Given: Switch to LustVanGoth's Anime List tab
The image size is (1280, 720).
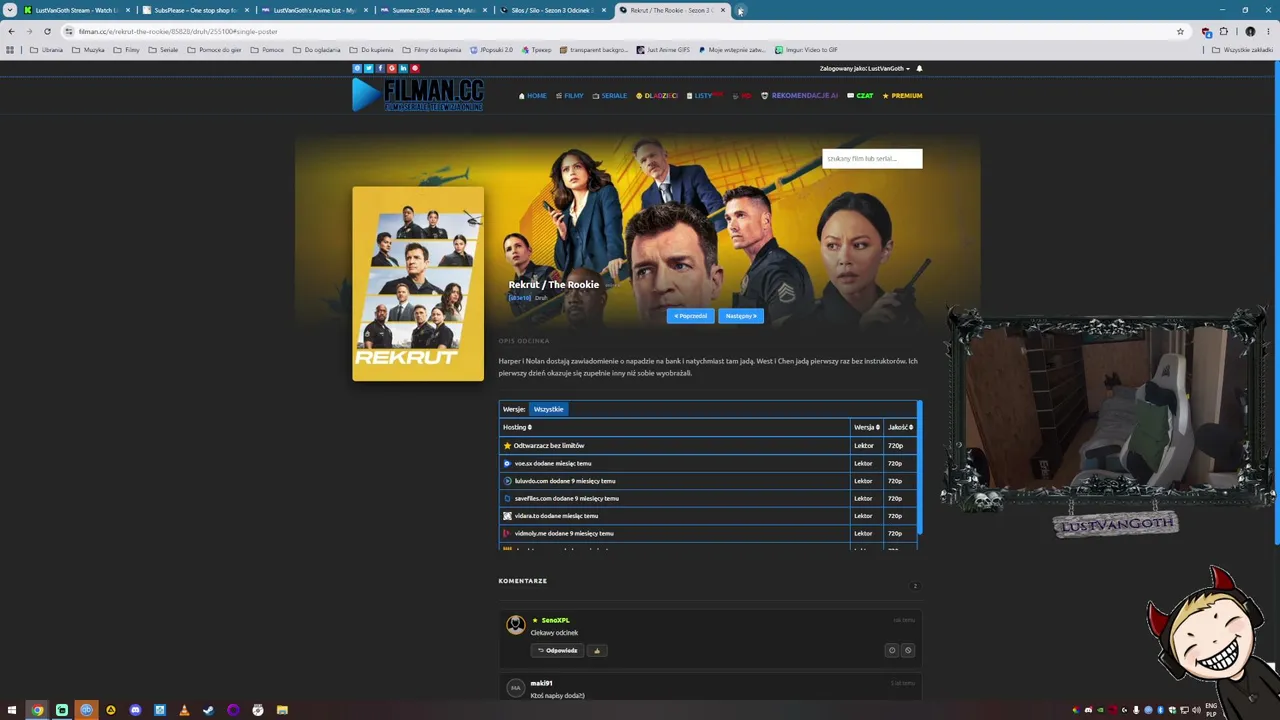Looking at the screenshot, I should coord(313,10).
